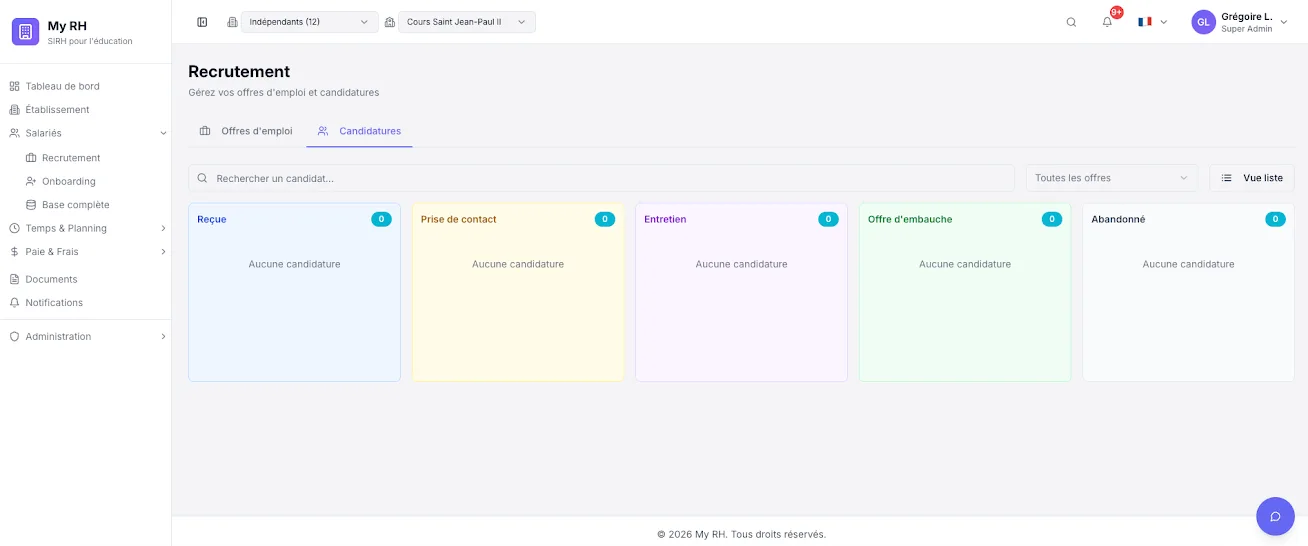Expand the language selector chevron
Screen dimensions: 1308x546
click(1164, 22)
